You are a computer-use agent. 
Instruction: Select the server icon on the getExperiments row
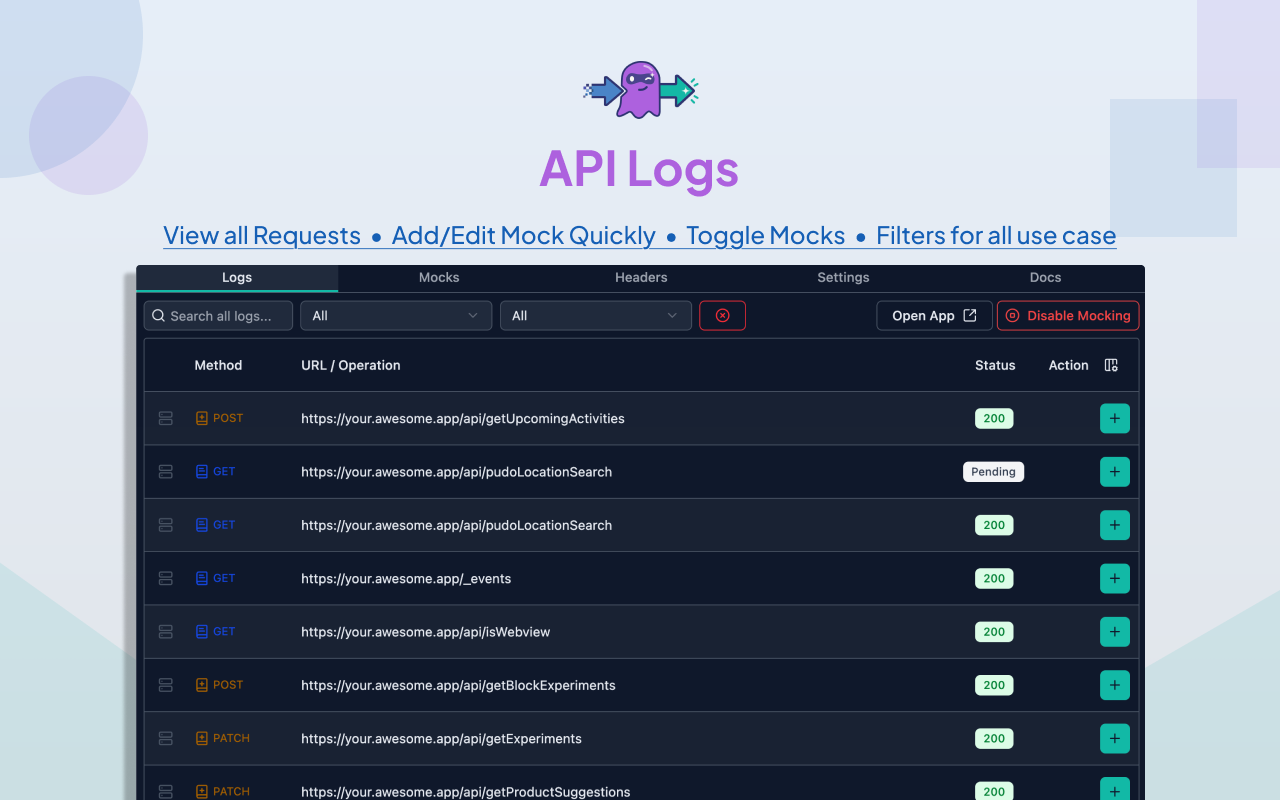(x=166, y=739)
